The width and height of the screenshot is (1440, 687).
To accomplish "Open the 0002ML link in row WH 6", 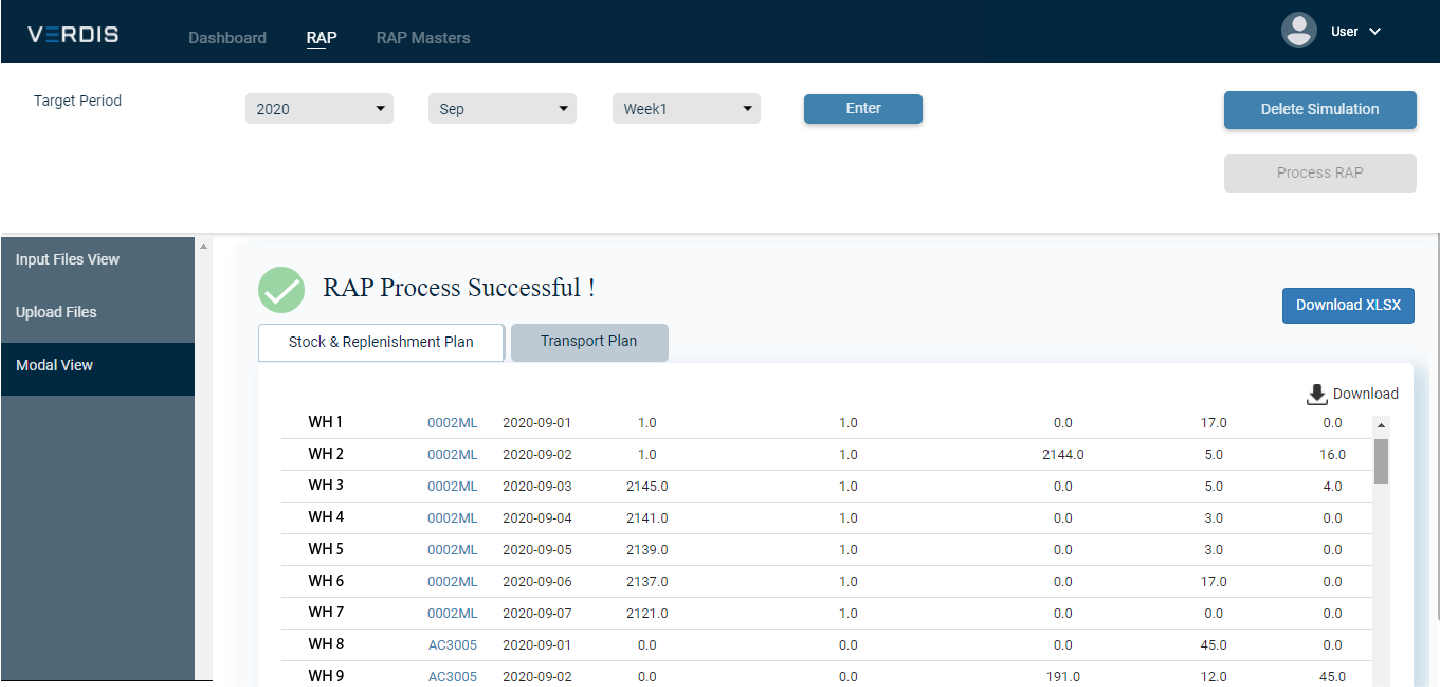I will pyautogui.click(x=452, y=582).
